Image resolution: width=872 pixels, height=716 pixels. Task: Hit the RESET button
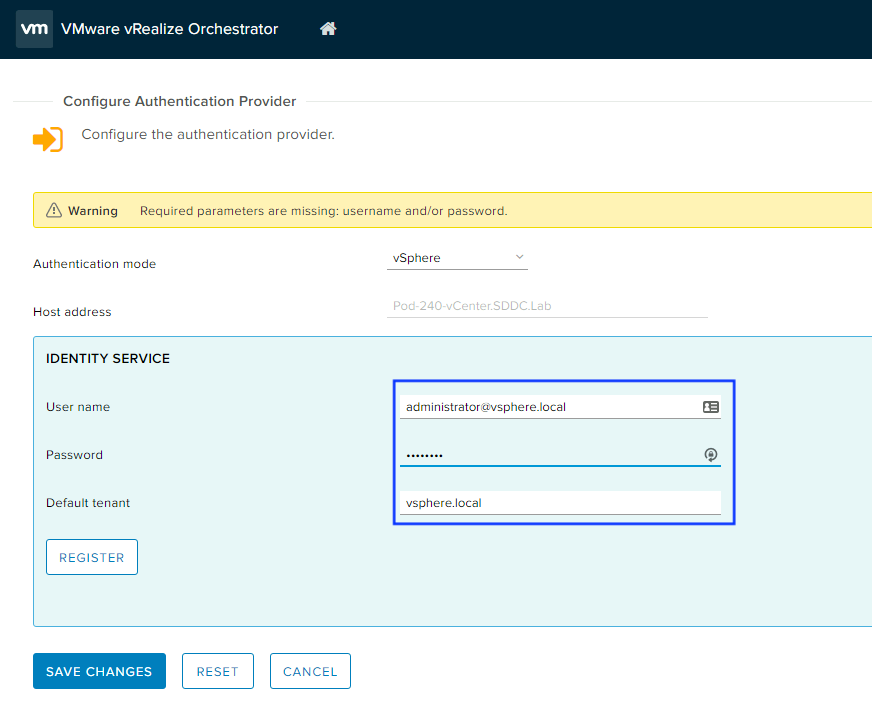217,671
